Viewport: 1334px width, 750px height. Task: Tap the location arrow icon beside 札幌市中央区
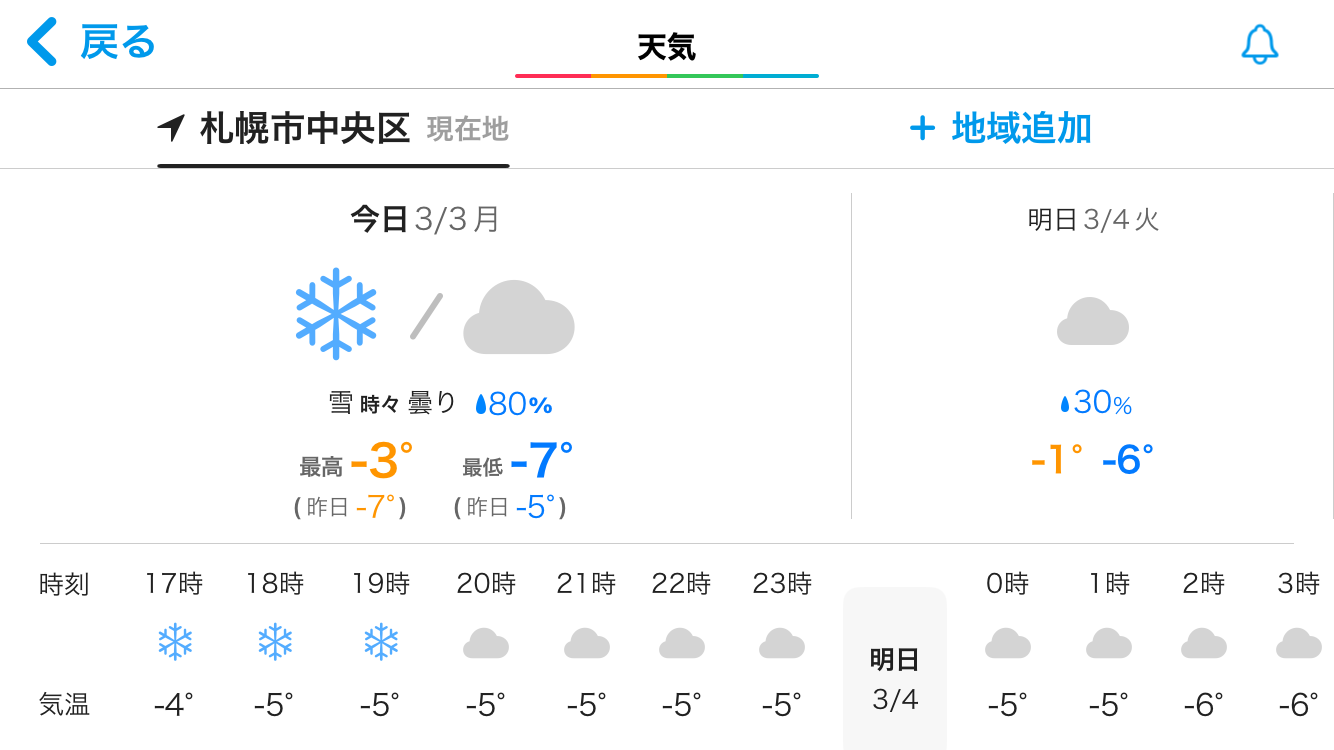(x=171, y=128)
